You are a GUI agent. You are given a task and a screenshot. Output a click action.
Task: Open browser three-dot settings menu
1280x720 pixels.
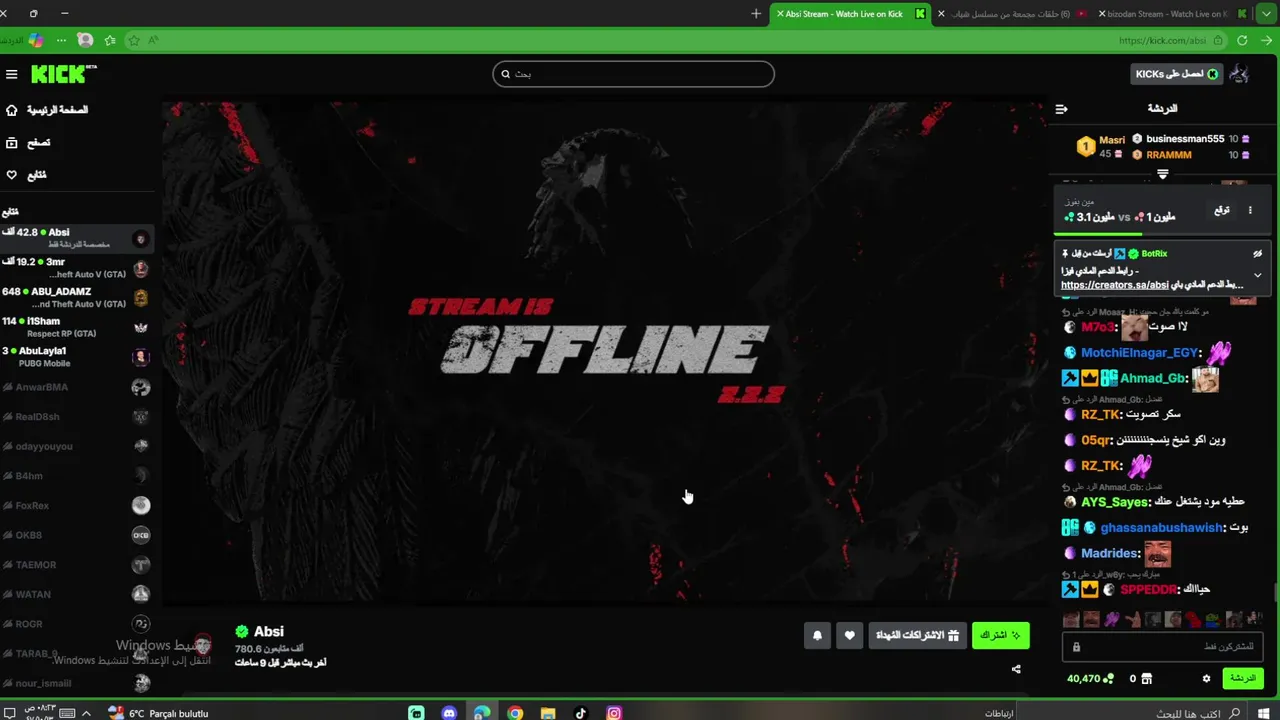tap(61, 41)
